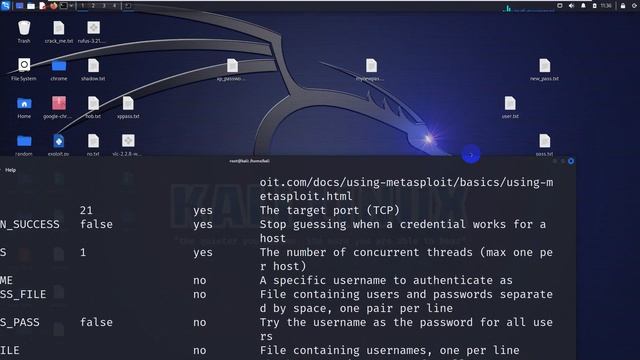The height and width of the screenshot is (360, 640).
Task: Click 'The target port (TCP)' description text
Action: click(x=329, y=211)
